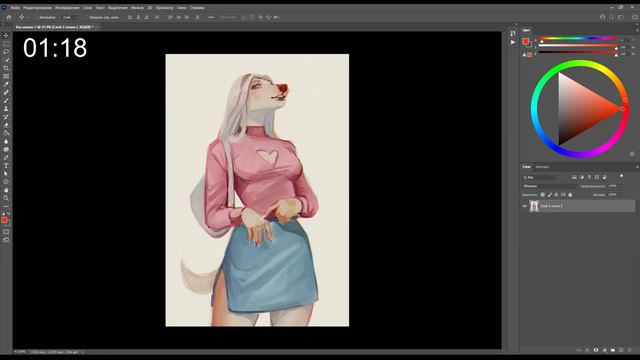
Task: Select the Clone Stamp tool
Action: 6,109
